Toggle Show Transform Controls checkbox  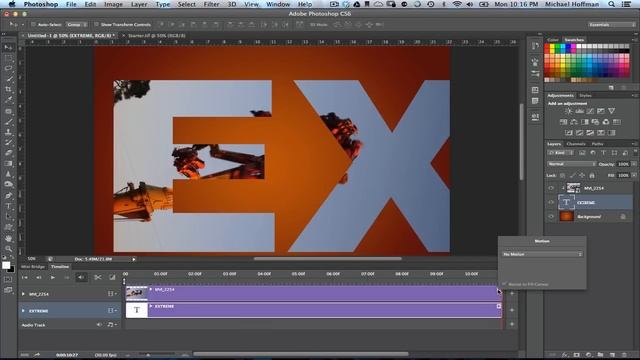pos(96,24)
